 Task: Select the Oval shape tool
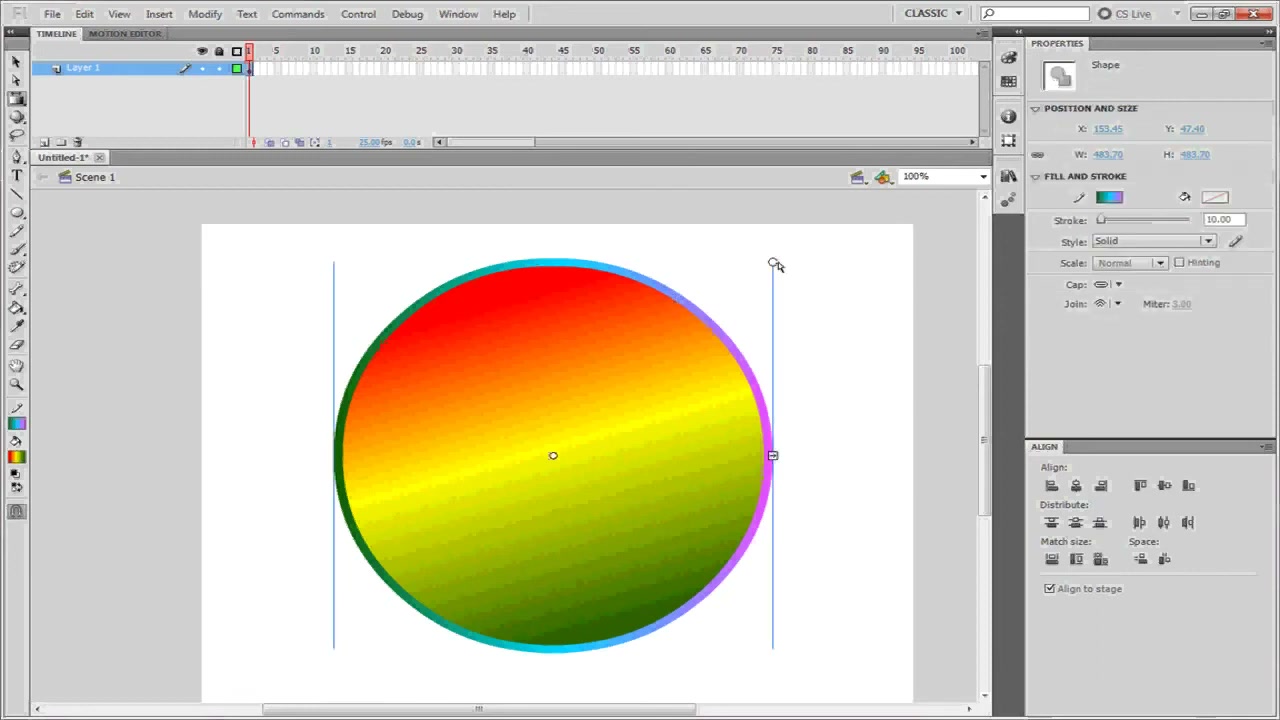point(16,213)
